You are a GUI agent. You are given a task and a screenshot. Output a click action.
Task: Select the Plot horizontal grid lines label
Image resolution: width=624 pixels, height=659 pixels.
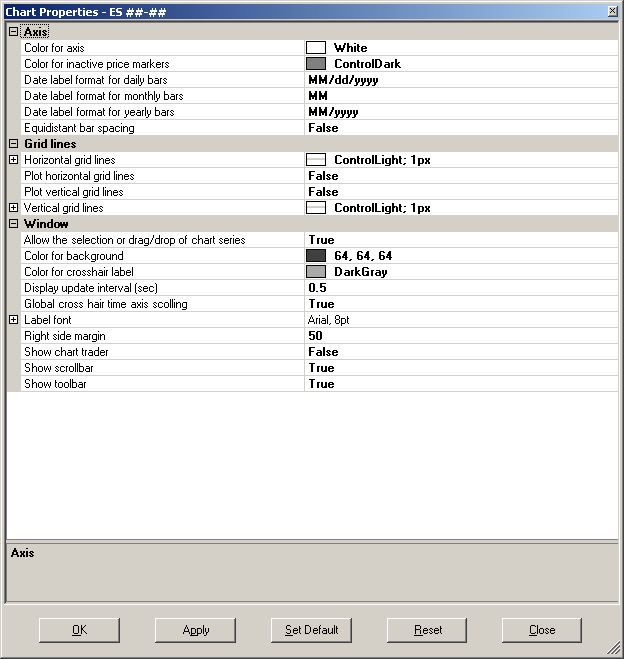click(79, 176)
